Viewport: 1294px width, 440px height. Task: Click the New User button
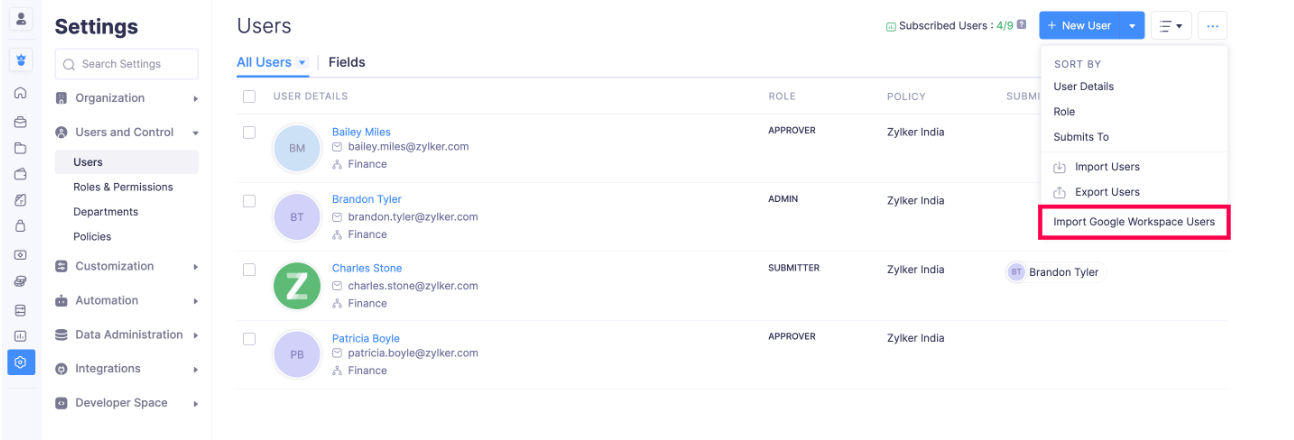click(1079, 26)
